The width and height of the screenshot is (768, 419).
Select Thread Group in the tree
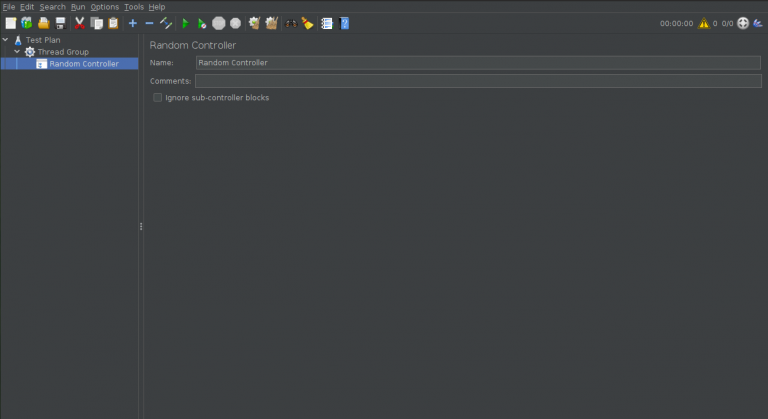click(63, 51)
